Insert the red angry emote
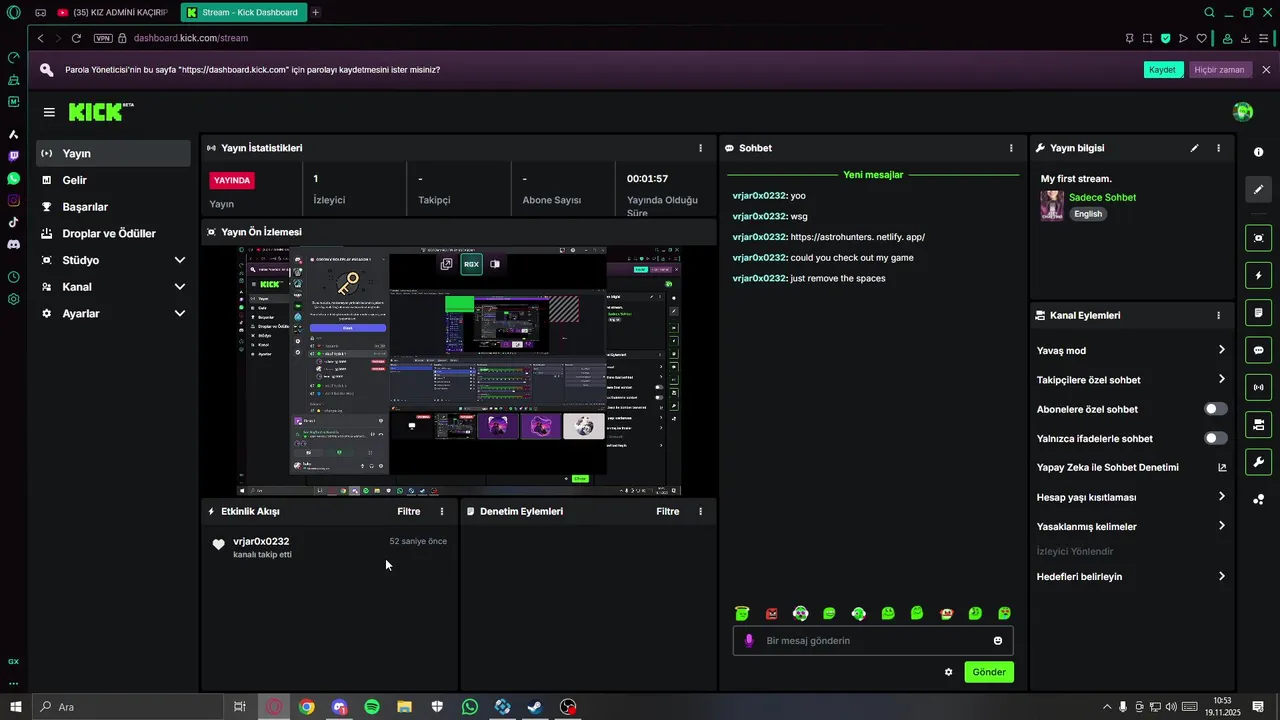The image size is (1280, 720). (x=771, y=613)
